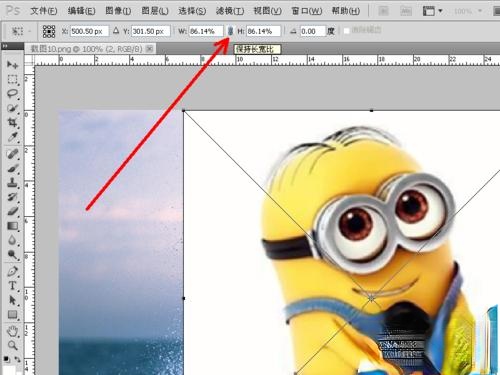Screen dimensions: 500x375
Task: Toggle the reference point location grid
Action: 49,31
